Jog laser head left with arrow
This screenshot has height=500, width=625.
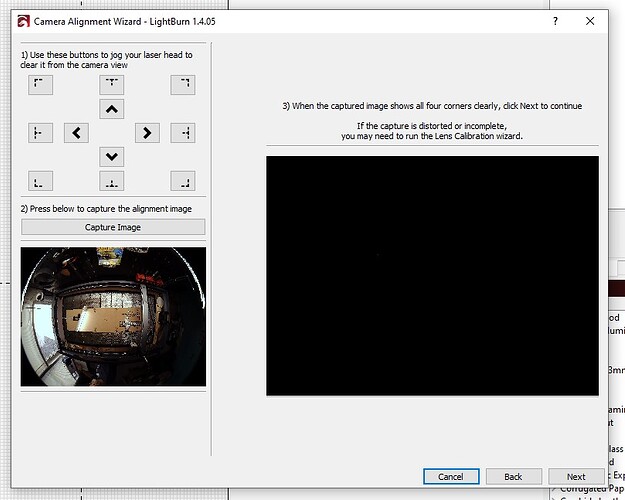(76, 133)
